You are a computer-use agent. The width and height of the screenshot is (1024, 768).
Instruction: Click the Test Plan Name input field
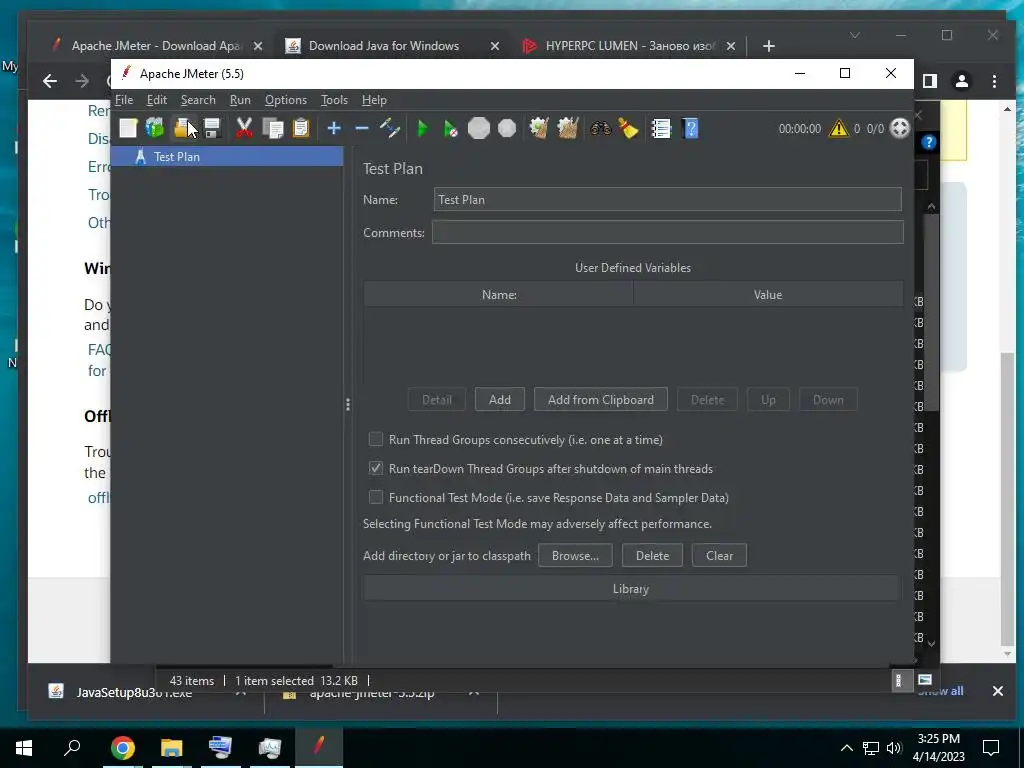667,199
